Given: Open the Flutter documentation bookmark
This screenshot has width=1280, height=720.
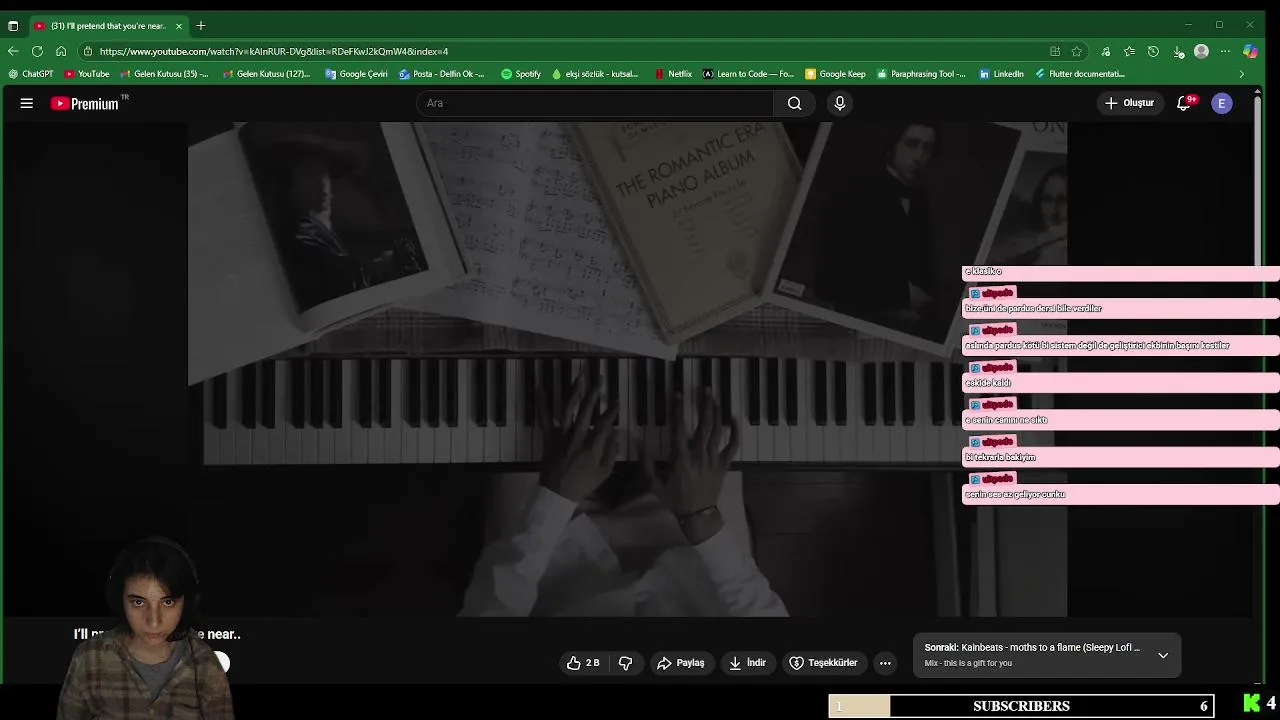Looking at the screenshot, I should click(x=1080, y=74).
